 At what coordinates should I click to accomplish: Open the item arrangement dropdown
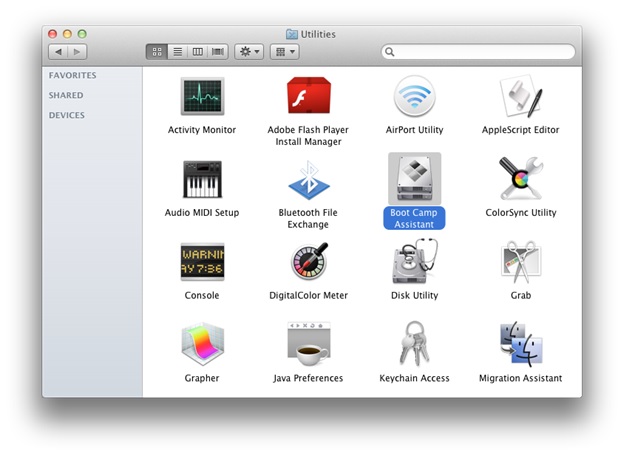click(x=285, y=52)
